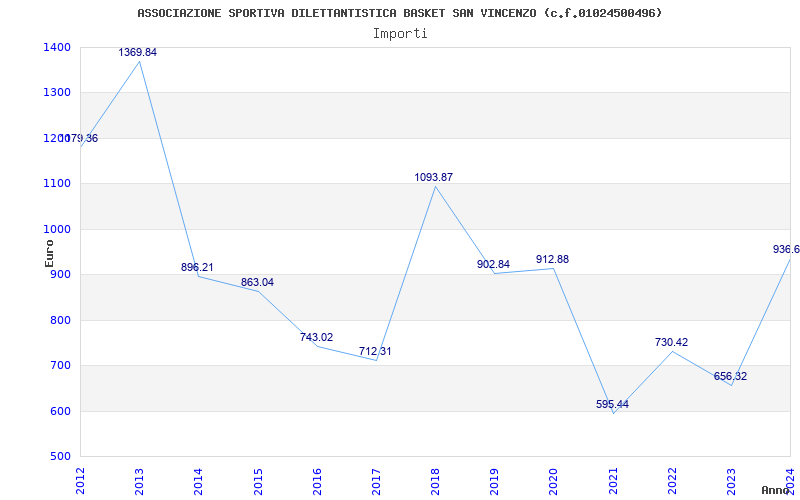Viewport: 800px width, 500px height.
Task: Click the 2016 x-axis year label
Action: pyautogui.click(x=317, y=481)
